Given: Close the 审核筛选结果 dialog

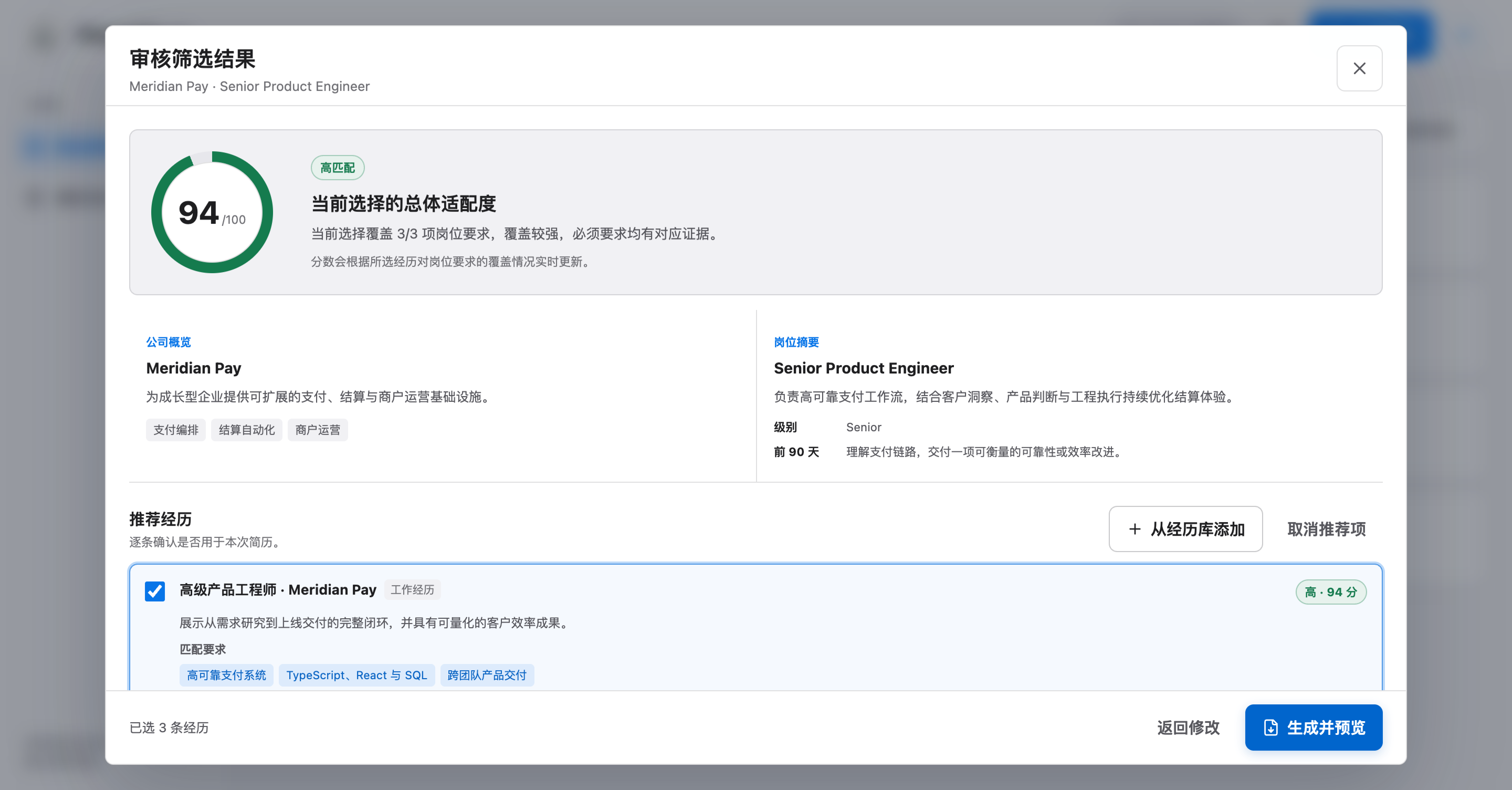Looking at the screenshot, I should 1359,68.
